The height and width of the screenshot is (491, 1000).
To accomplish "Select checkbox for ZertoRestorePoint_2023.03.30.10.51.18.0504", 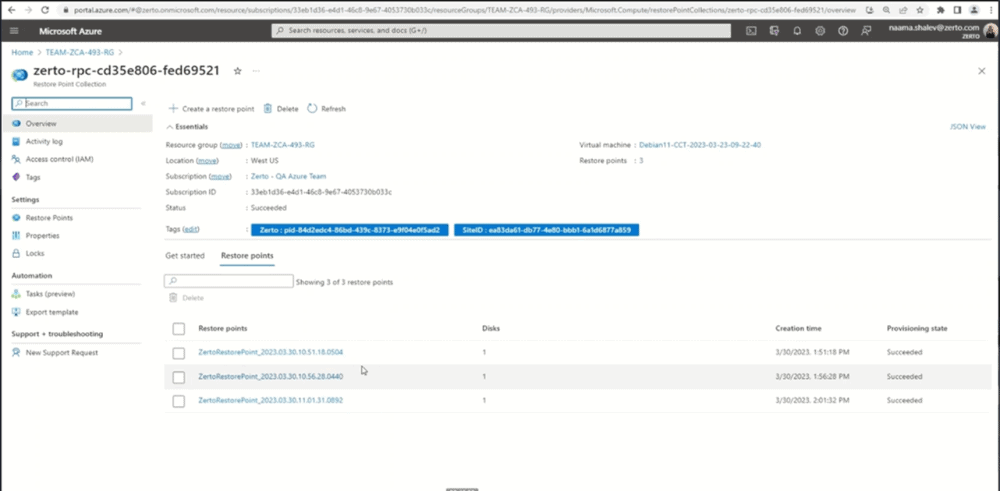I will 179,353.
